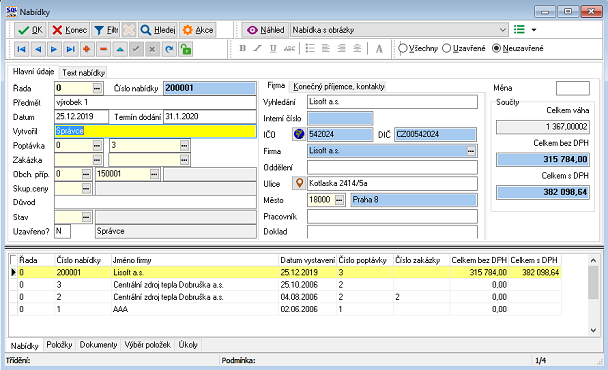Screen dimensions: 608x370
Task: Click the globe icon next to IČO
Action: tap(299, 134)
